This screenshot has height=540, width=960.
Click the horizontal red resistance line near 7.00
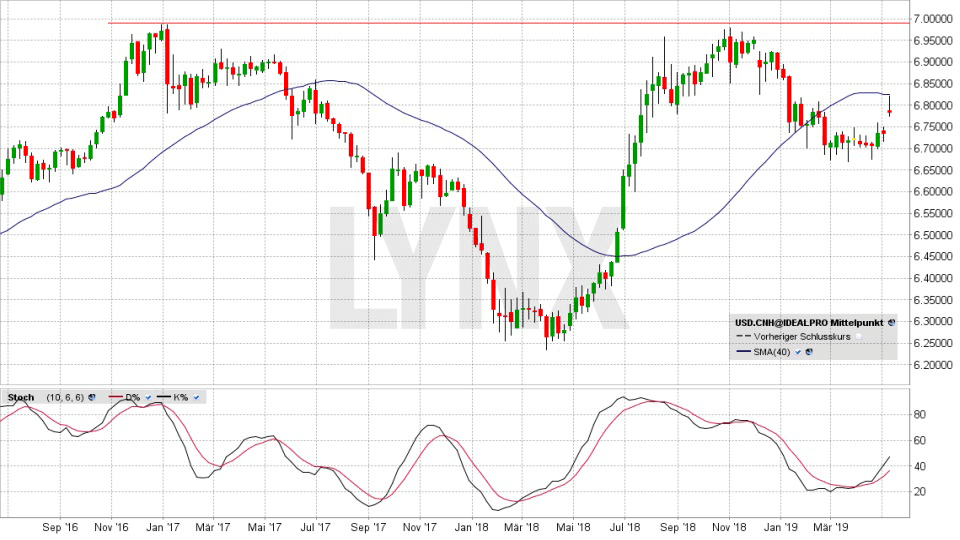point(509,23)
